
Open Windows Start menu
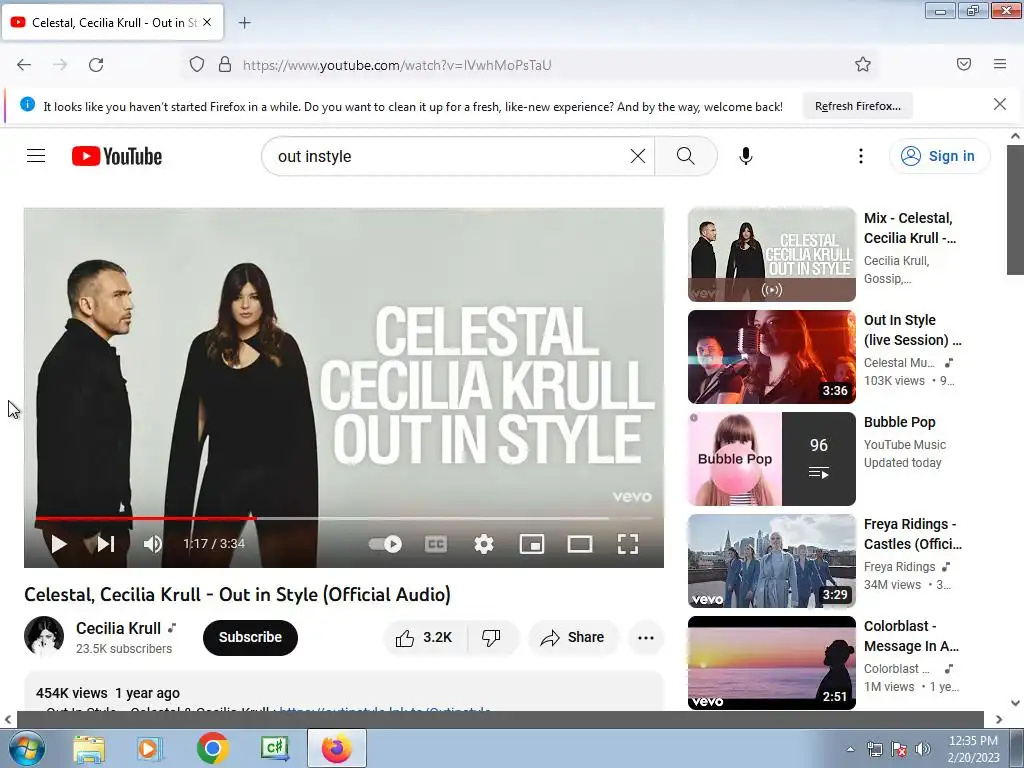(x=26, y=748)
